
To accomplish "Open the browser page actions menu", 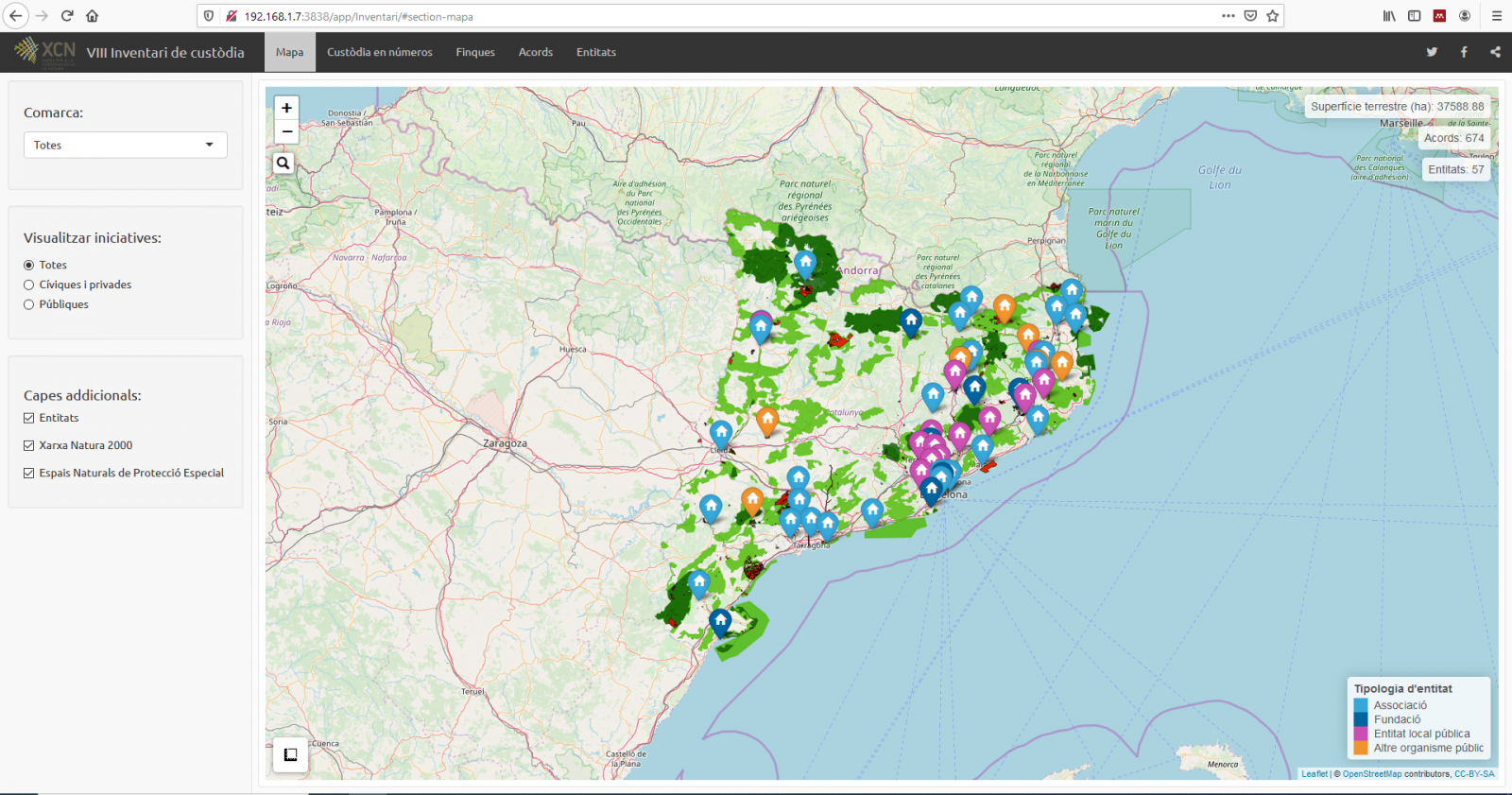I will pos(1228,16).
